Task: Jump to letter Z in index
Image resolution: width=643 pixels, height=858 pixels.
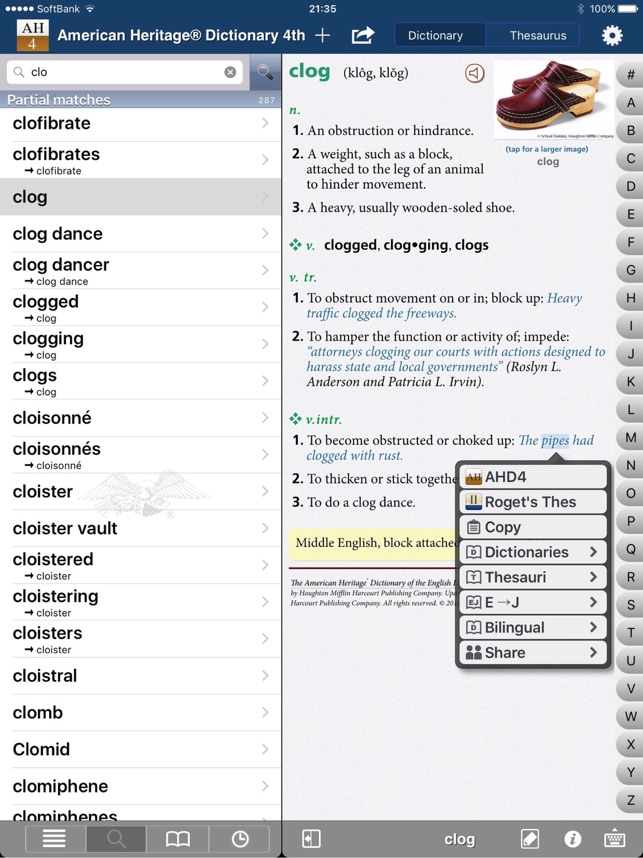Action: [x=630, y=800]
